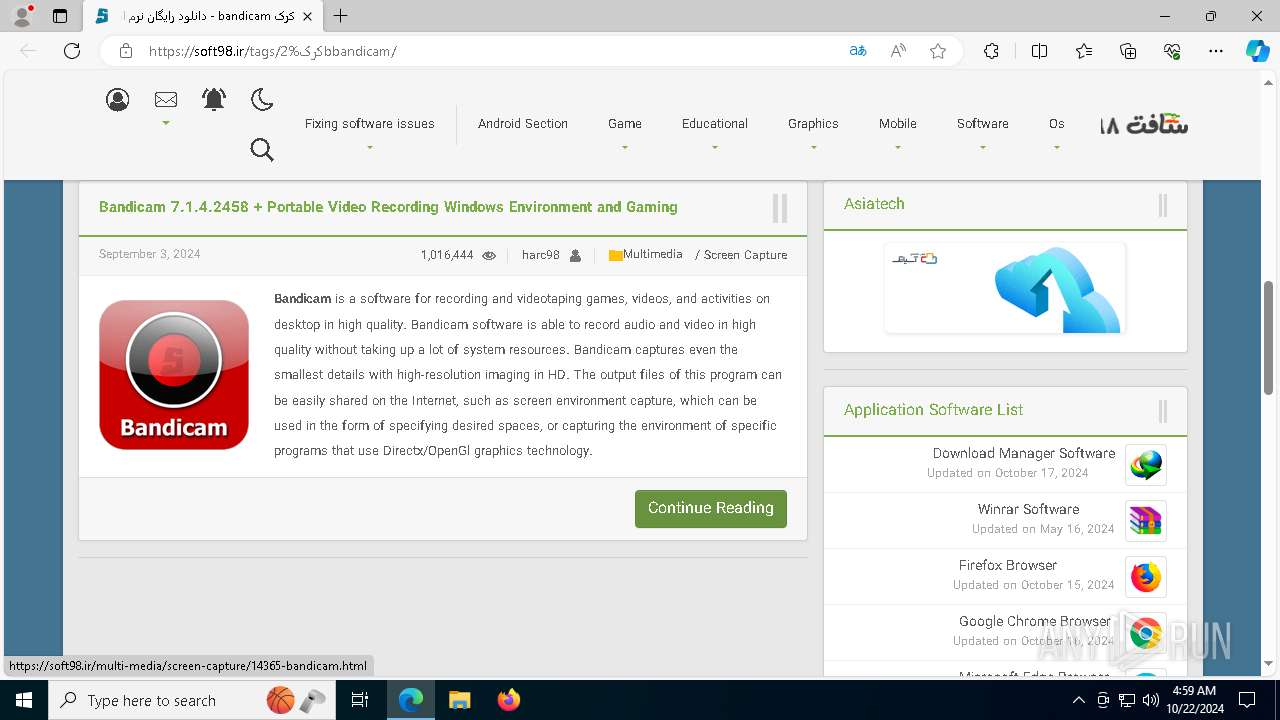Open the Copilot sidebar icon
The image size is (1280, 720).
click(x=1258, y=51)
